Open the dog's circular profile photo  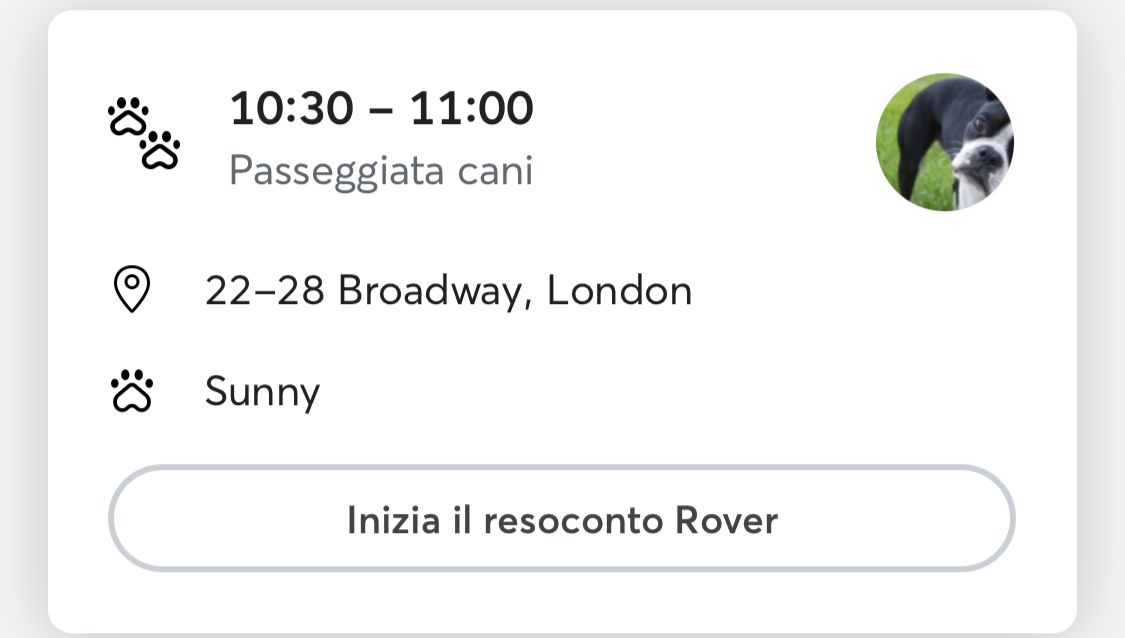[945, 142]
